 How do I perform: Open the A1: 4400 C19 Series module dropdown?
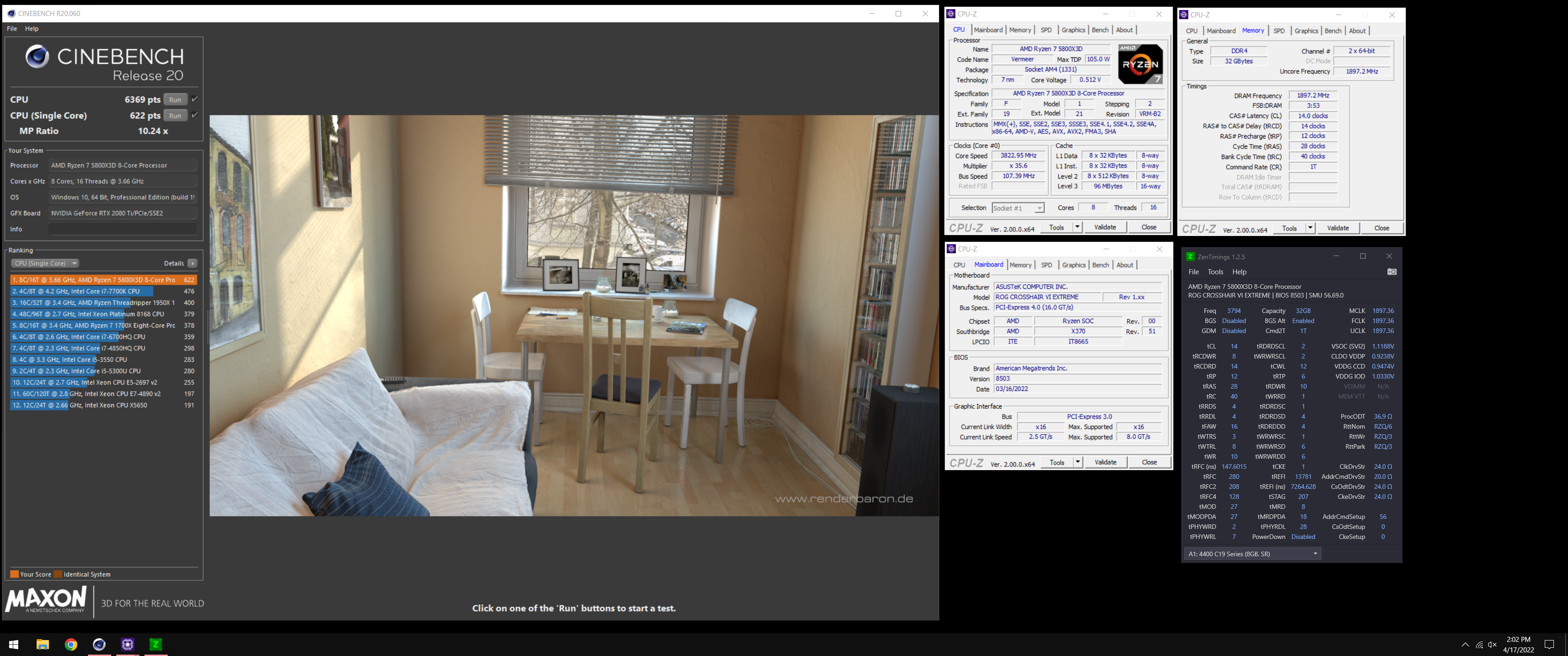click(x=1253, y=554)
